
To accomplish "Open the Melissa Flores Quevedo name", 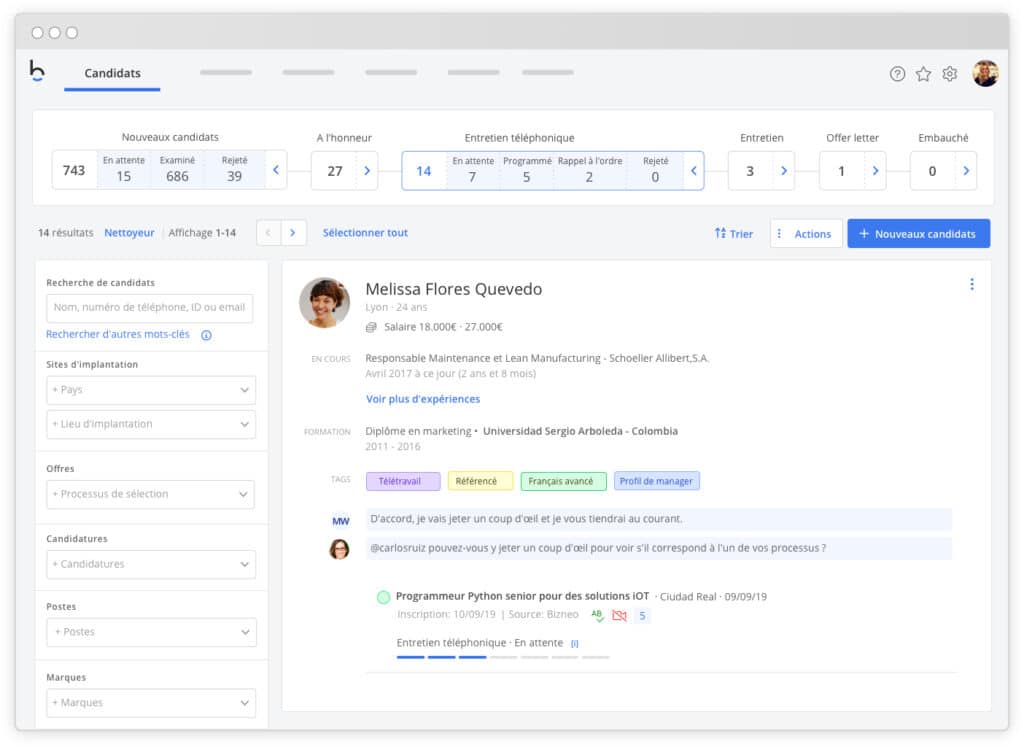I will [x=453, y=289].
